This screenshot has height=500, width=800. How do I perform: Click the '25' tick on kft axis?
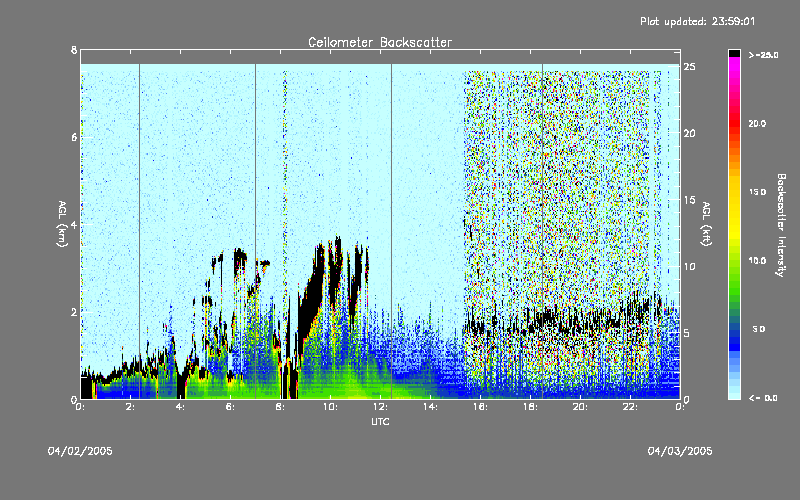click(689, 67)
